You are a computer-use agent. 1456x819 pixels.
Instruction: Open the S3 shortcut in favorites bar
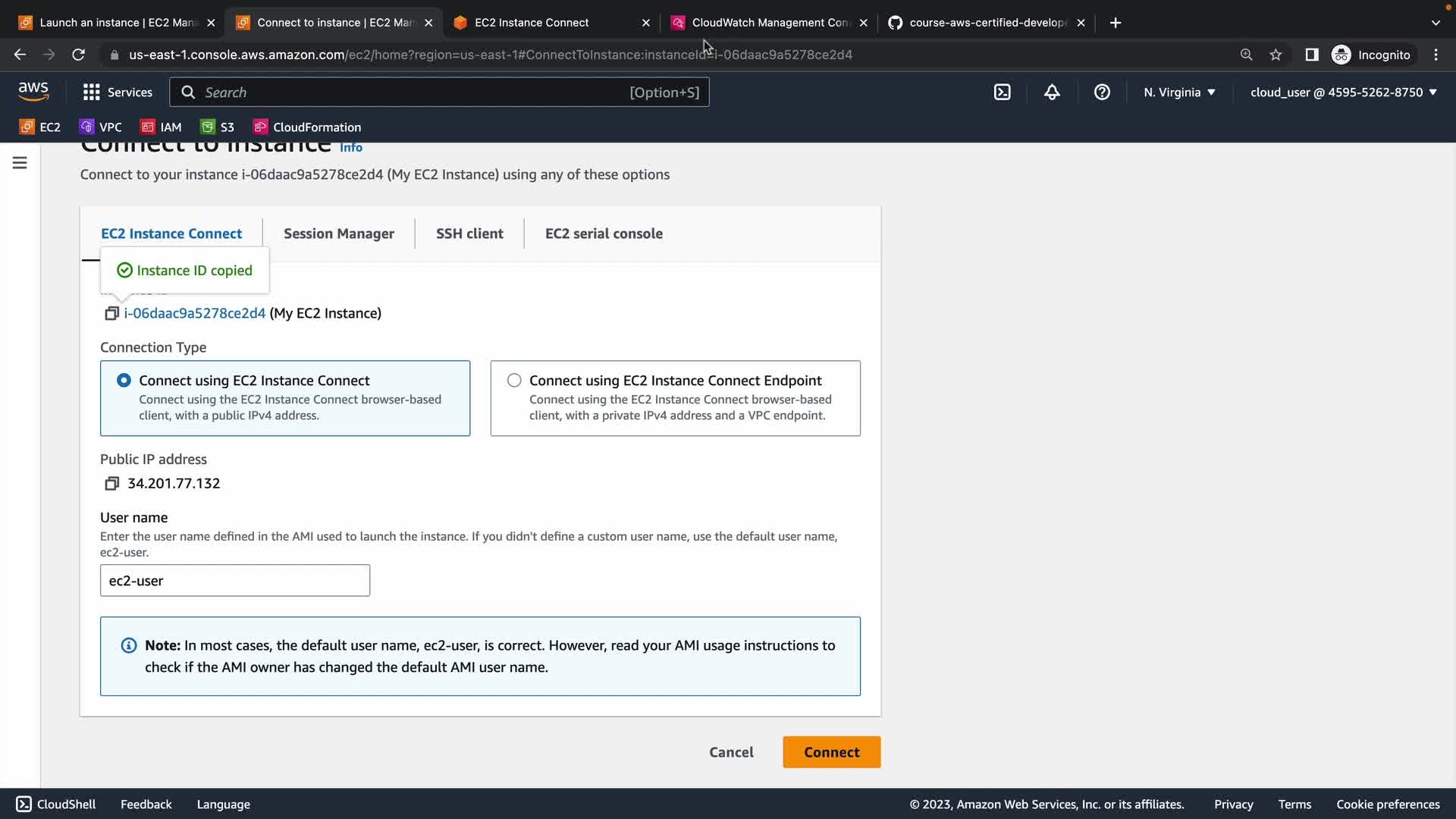pyautogui.click(x=218, y=127)
